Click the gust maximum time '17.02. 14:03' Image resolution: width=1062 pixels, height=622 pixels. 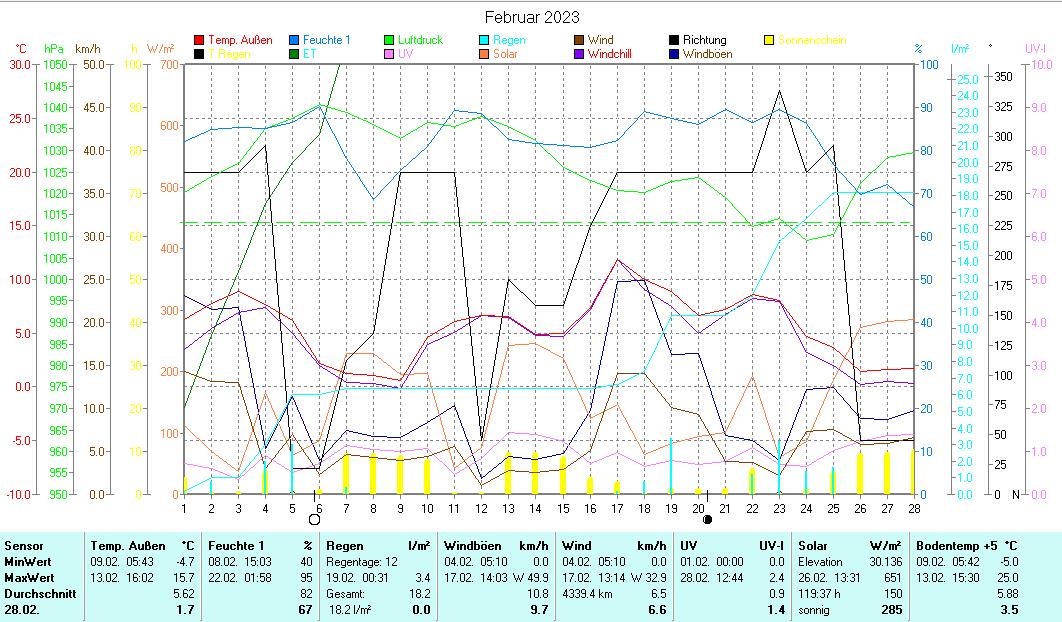[475, 578]
